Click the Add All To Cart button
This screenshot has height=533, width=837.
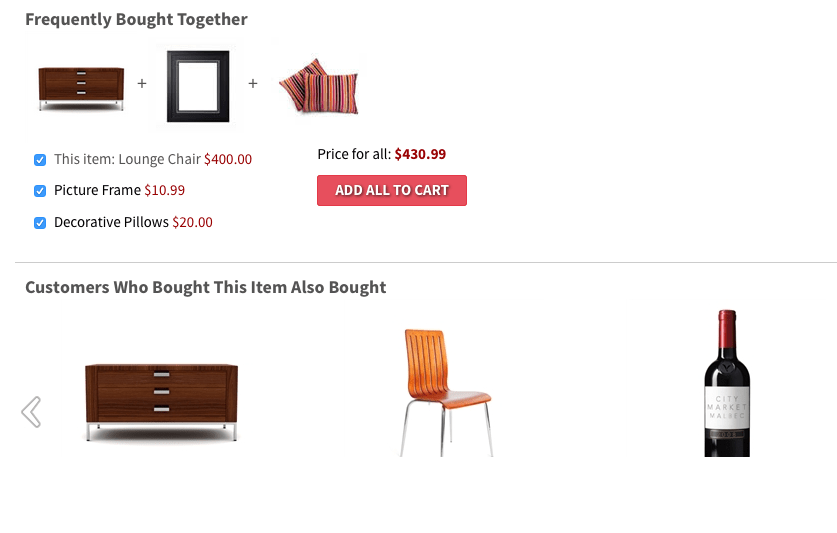(392, 190)
